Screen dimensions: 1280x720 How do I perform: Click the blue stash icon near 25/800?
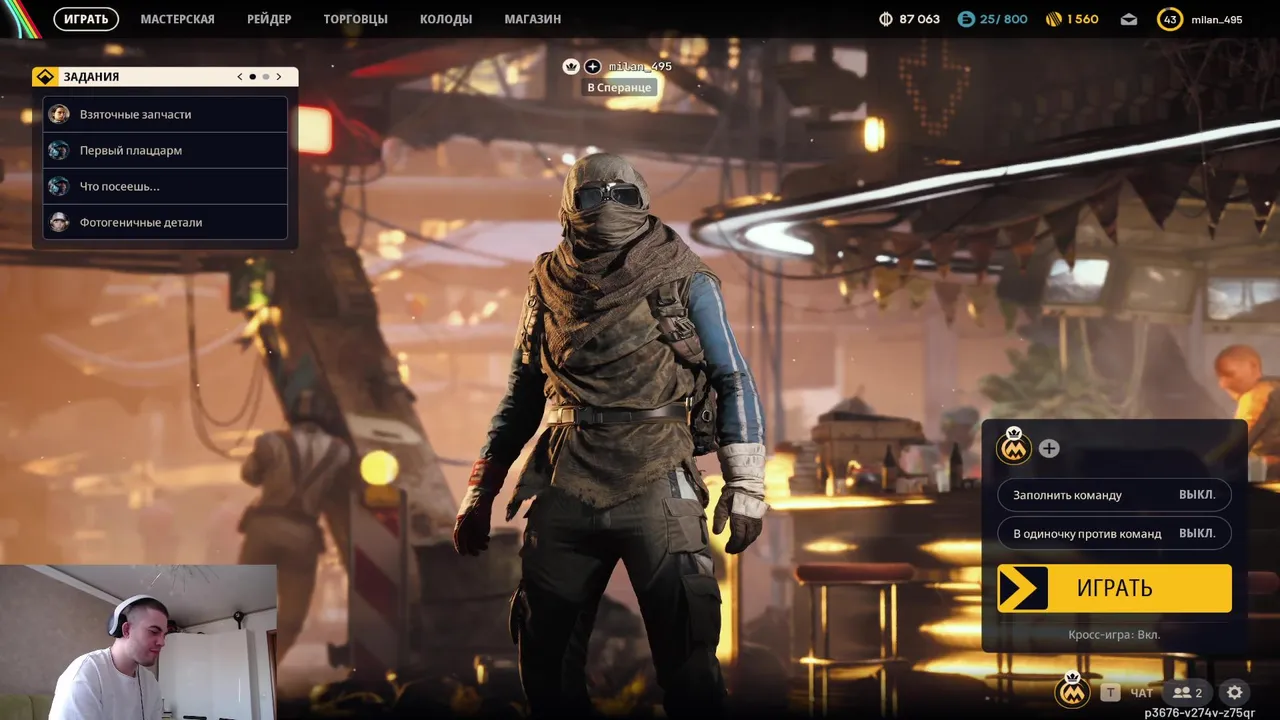(x=966, y=19)
